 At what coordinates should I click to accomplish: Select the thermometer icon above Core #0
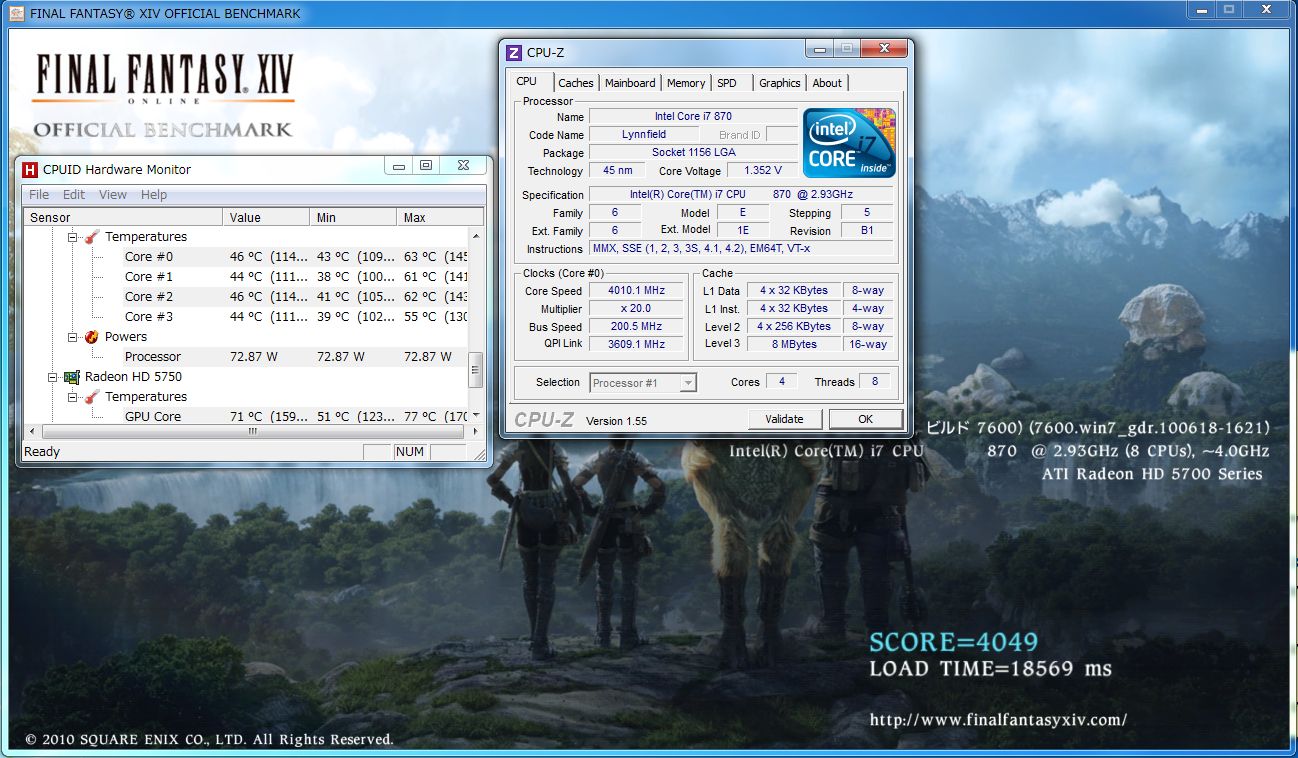pyautogui.click(x=92, y=237)
